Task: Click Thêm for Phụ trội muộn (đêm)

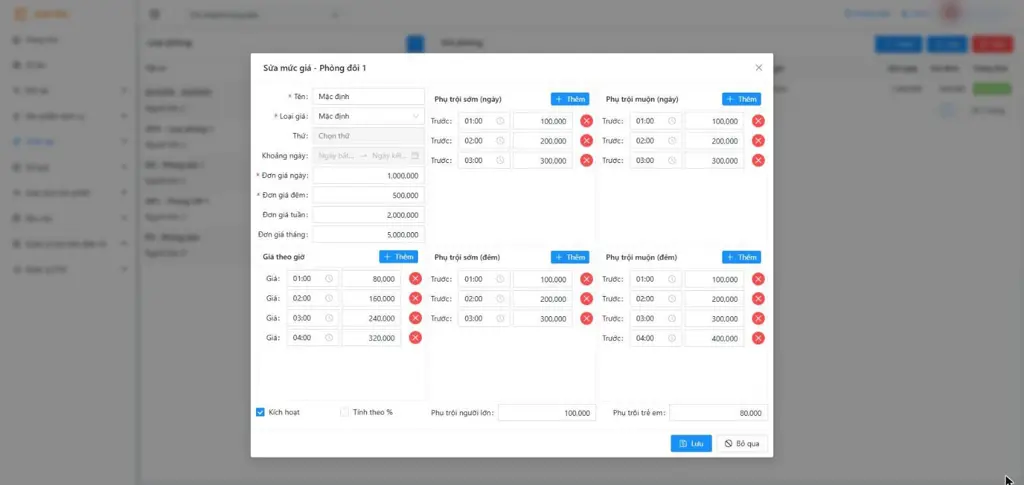Action: click(x=741, y=257)
